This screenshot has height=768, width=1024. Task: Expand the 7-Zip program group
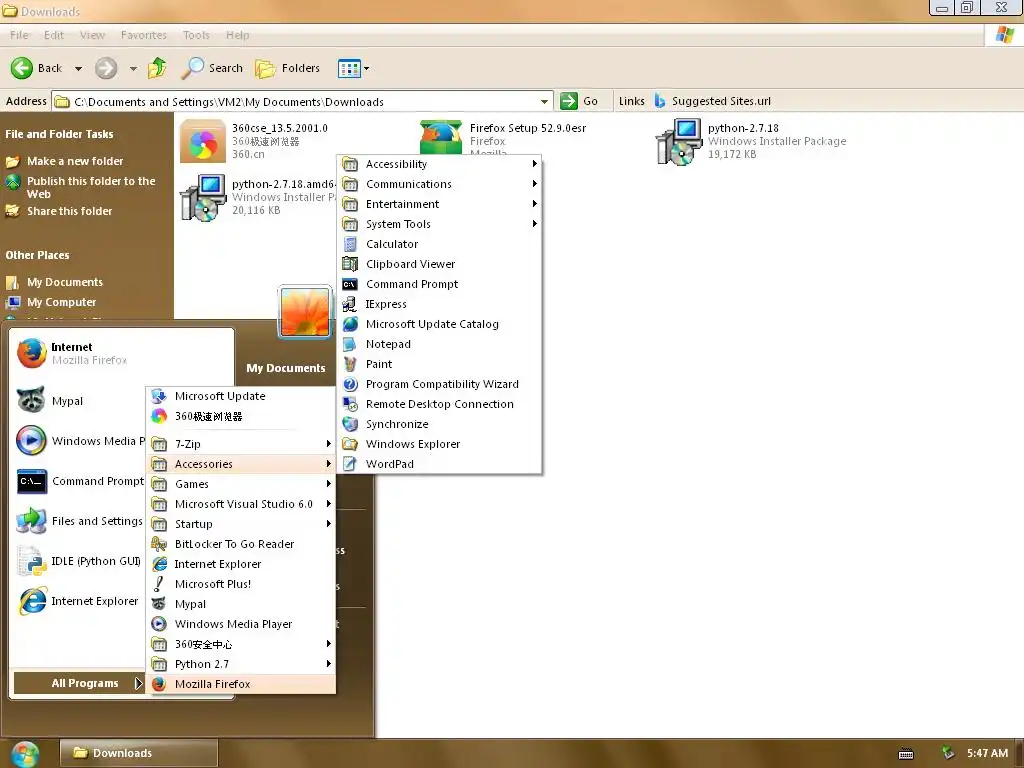point(240,444)
